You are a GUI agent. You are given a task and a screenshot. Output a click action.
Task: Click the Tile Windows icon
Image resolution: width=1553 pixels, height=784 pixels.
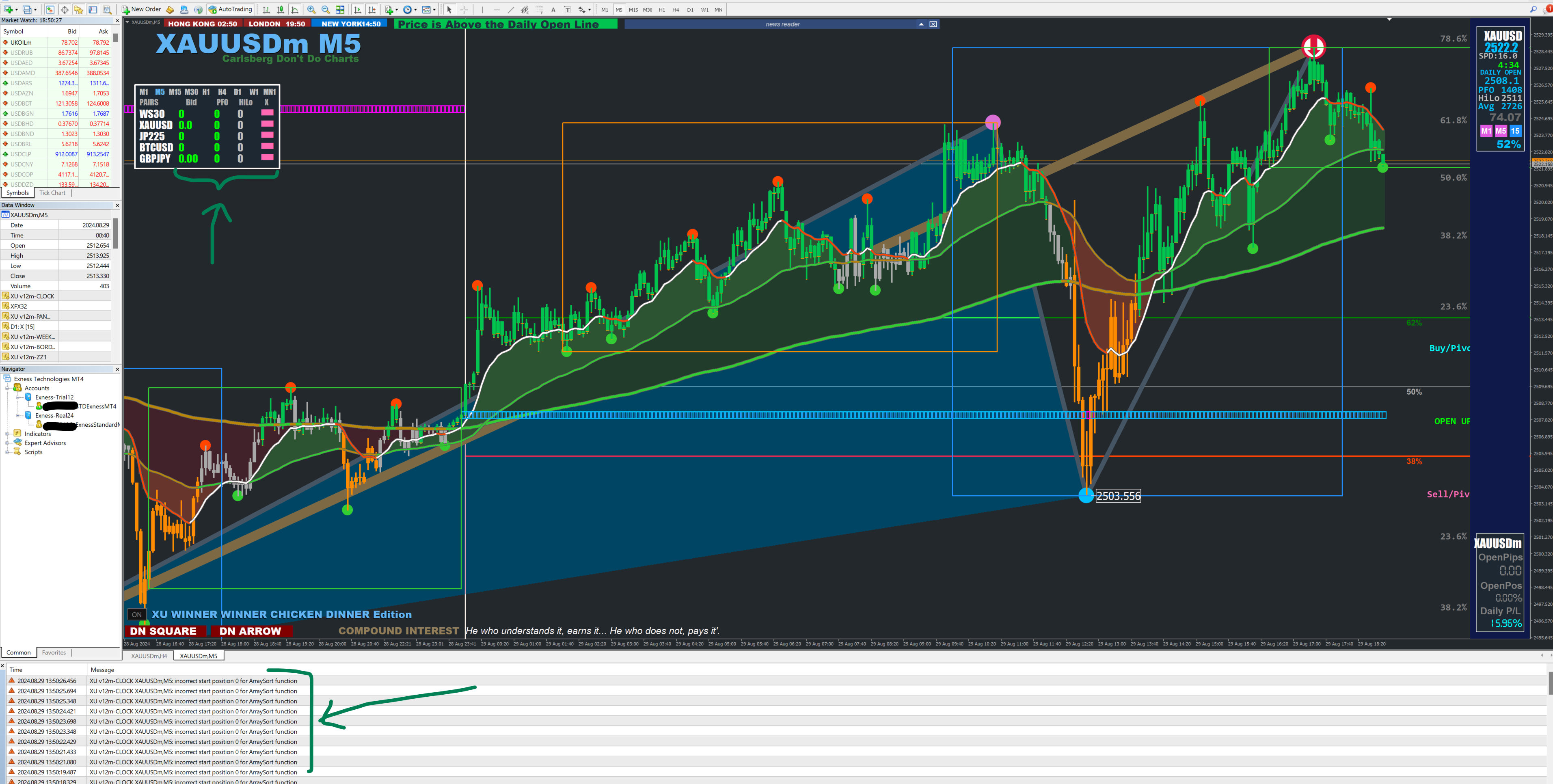click(340, 10)
